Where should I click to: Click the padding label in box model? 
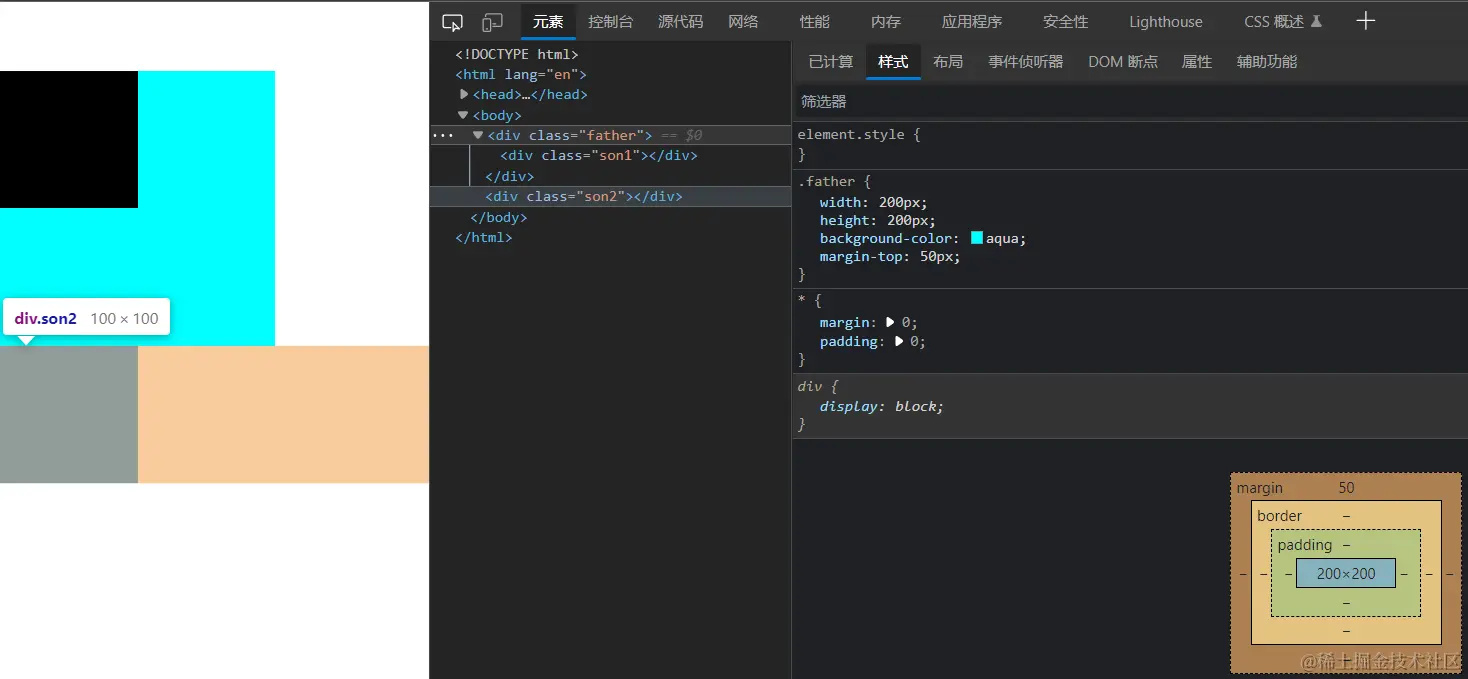pos(1305,545)
